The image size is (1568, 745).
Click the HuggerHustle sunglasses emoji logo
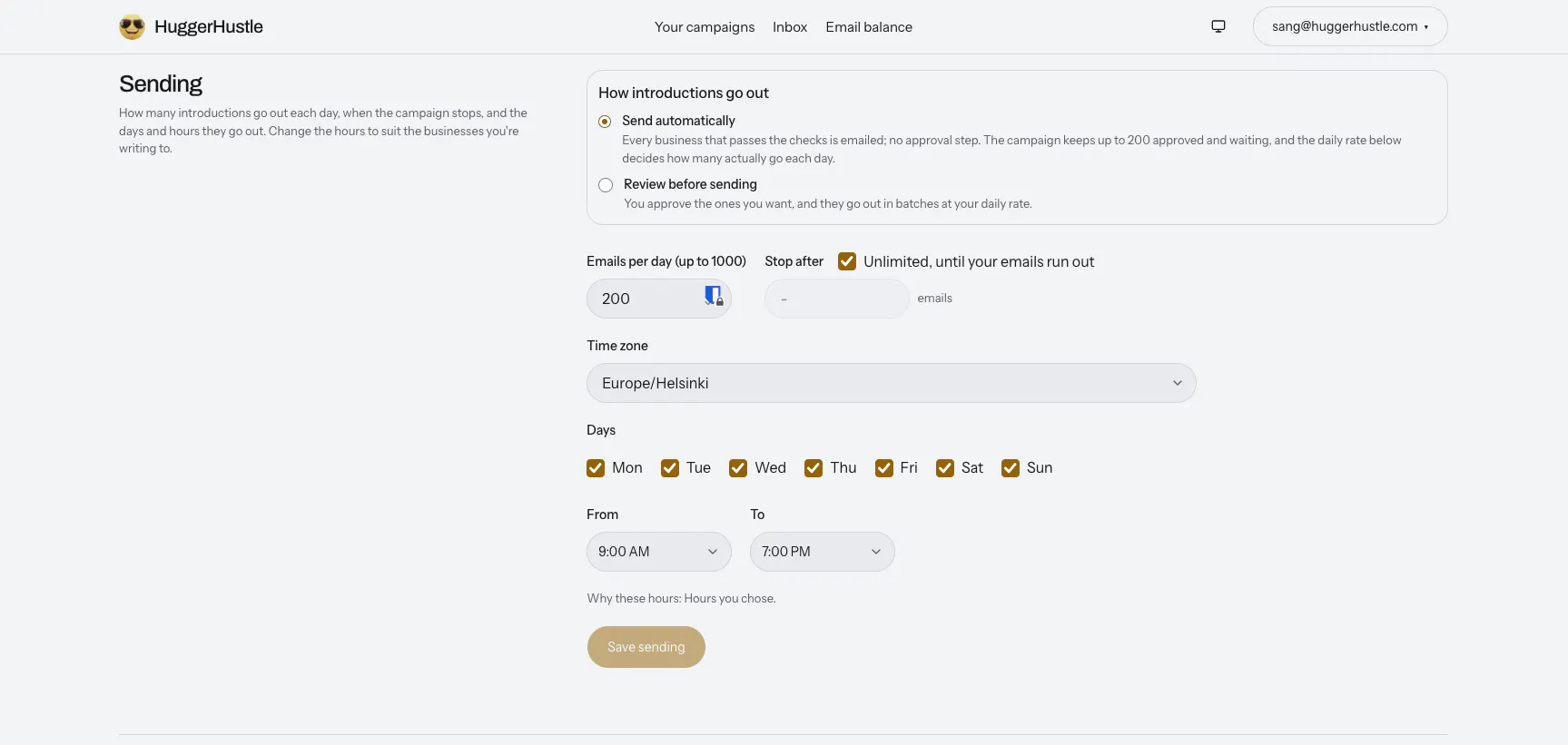pyautogui.click(x=132, y=27)
